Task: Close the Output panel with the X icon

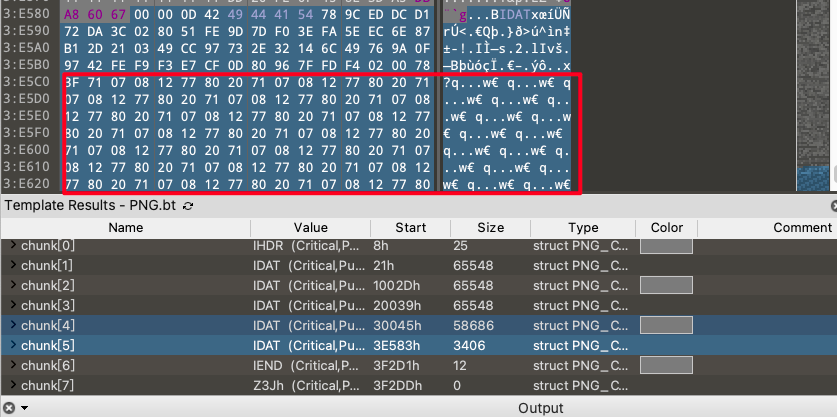Action: [9, 408]
